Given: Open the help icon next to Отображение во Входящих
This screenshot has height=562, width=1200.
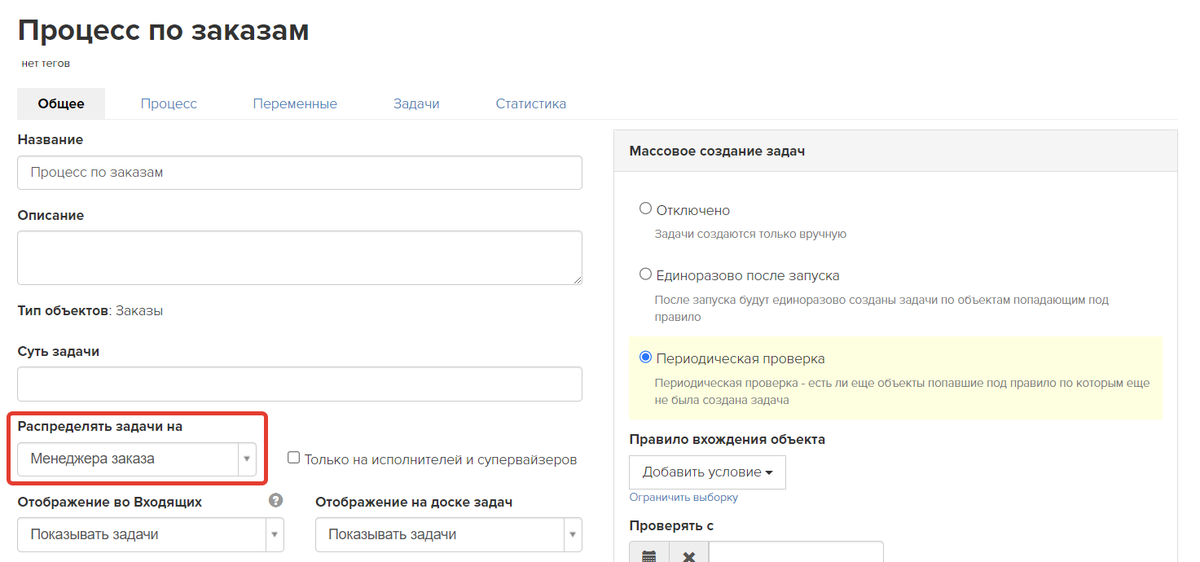Looking at the screenshot, I should click(x=276, y=501).
